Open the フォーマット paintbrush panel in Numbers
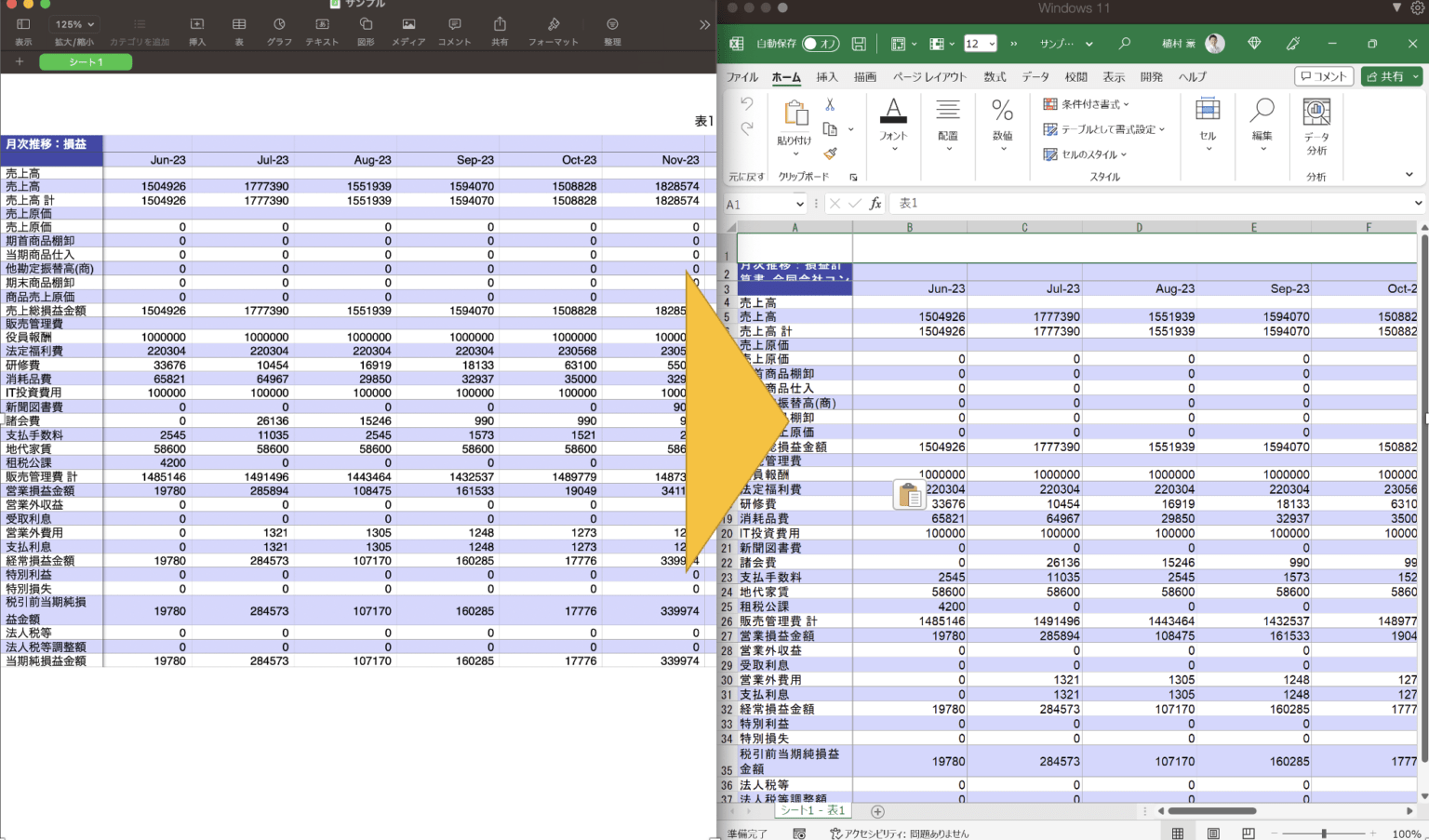This screenshot has height=840, width=1429. click(x=553, y=27)
